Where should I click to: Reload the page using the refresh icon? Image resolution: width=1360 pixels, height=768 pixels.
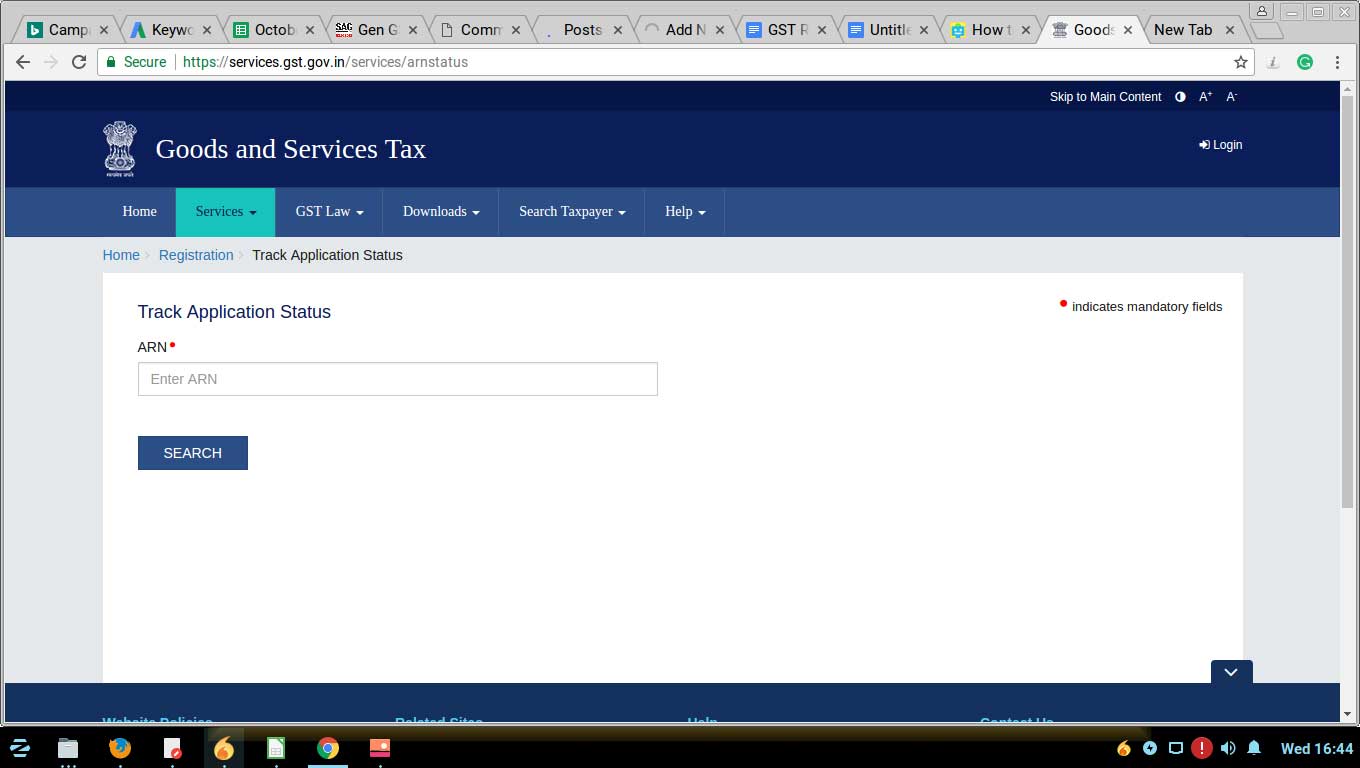pyautogui.click(x=79, y=62)
